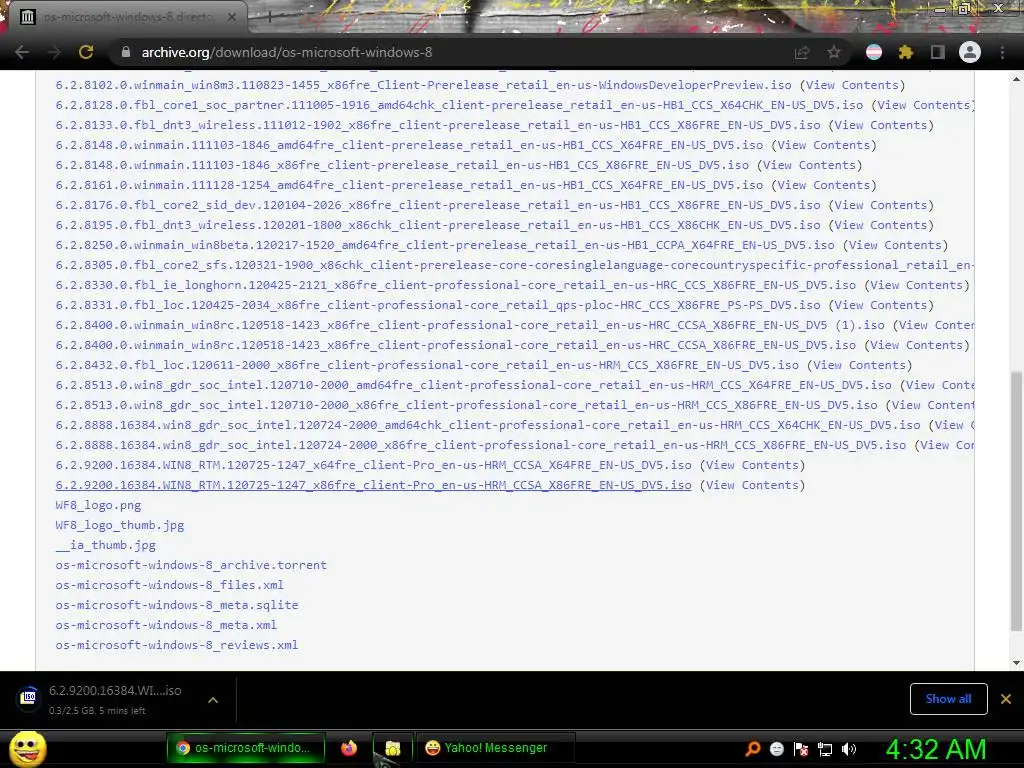
Task: Open the smiley face Start button
Action: tap(27, 748)
